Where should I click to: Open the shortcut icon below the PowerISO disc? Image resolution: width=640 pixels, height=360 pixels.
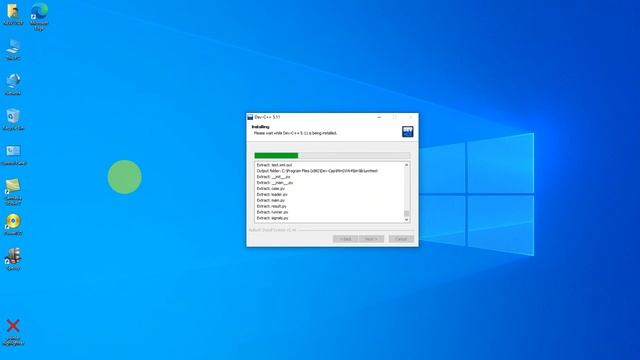(x=13, y=259)
